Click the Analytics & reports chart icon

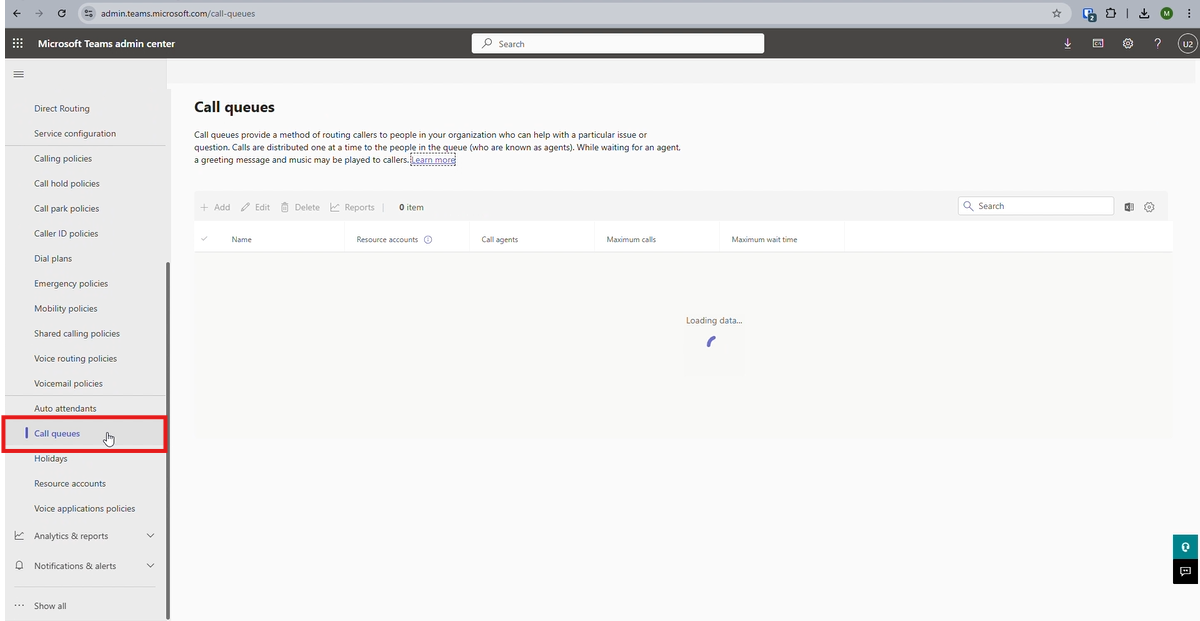point(19,536)
